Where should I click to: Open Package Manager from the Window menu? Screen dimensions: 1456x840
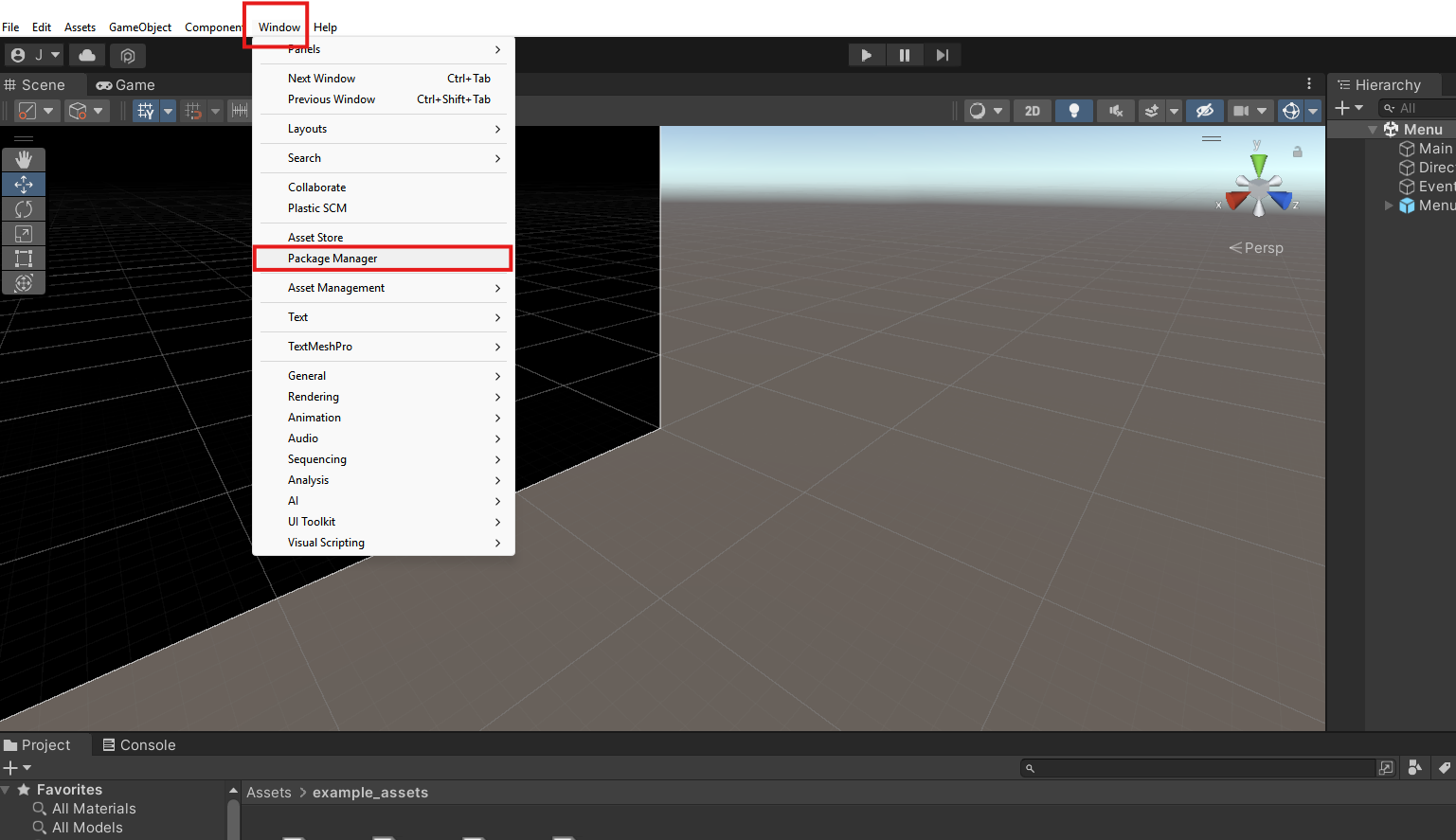(x=332, y=258)
